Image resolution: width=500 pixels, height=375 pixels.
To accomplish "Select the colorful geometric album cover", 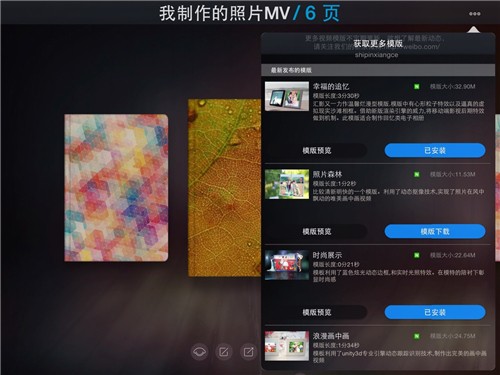I will pyautogui.click(x=116, y=188).
